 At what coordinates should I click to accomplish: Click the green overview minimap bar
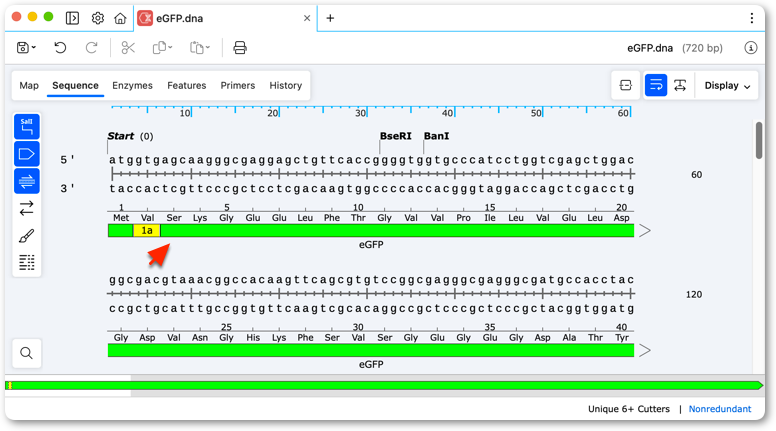pos(384,385)
